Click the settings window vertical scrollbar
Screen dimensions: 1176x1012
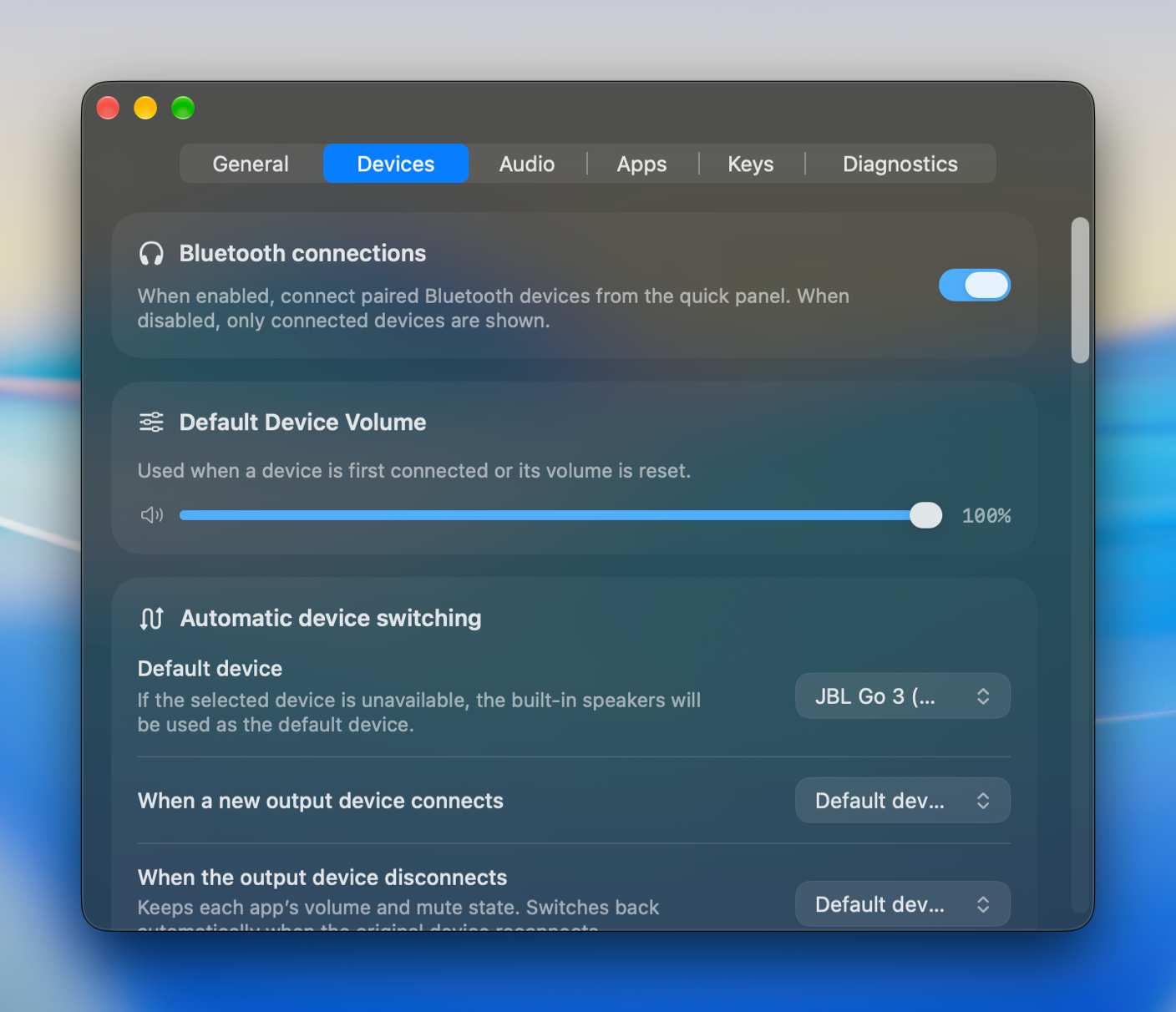pyautogui.click(x=1080, y=291)
